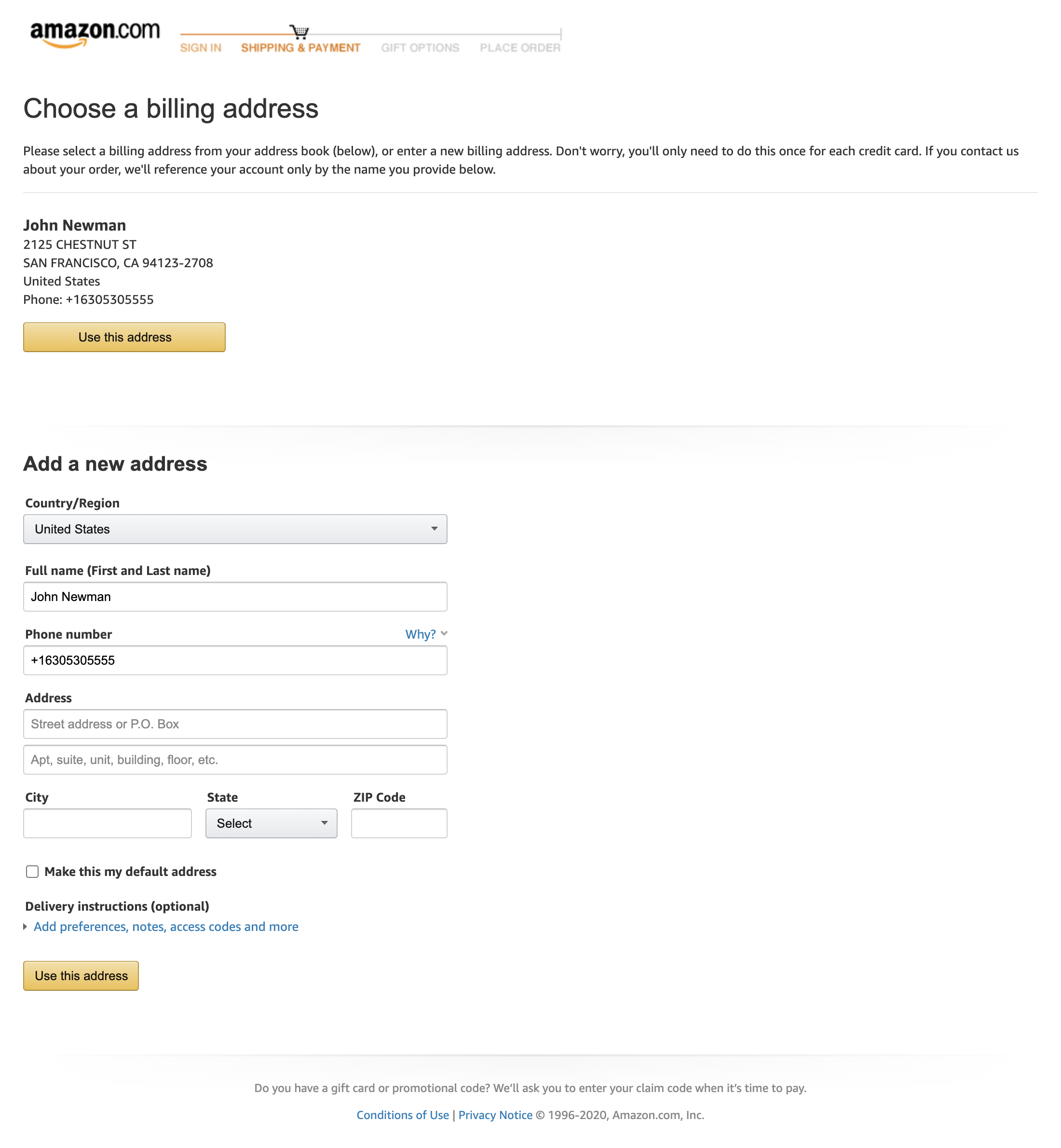Open the State select dropdown
The image size is (1061, 1148).
coord(271,823)
